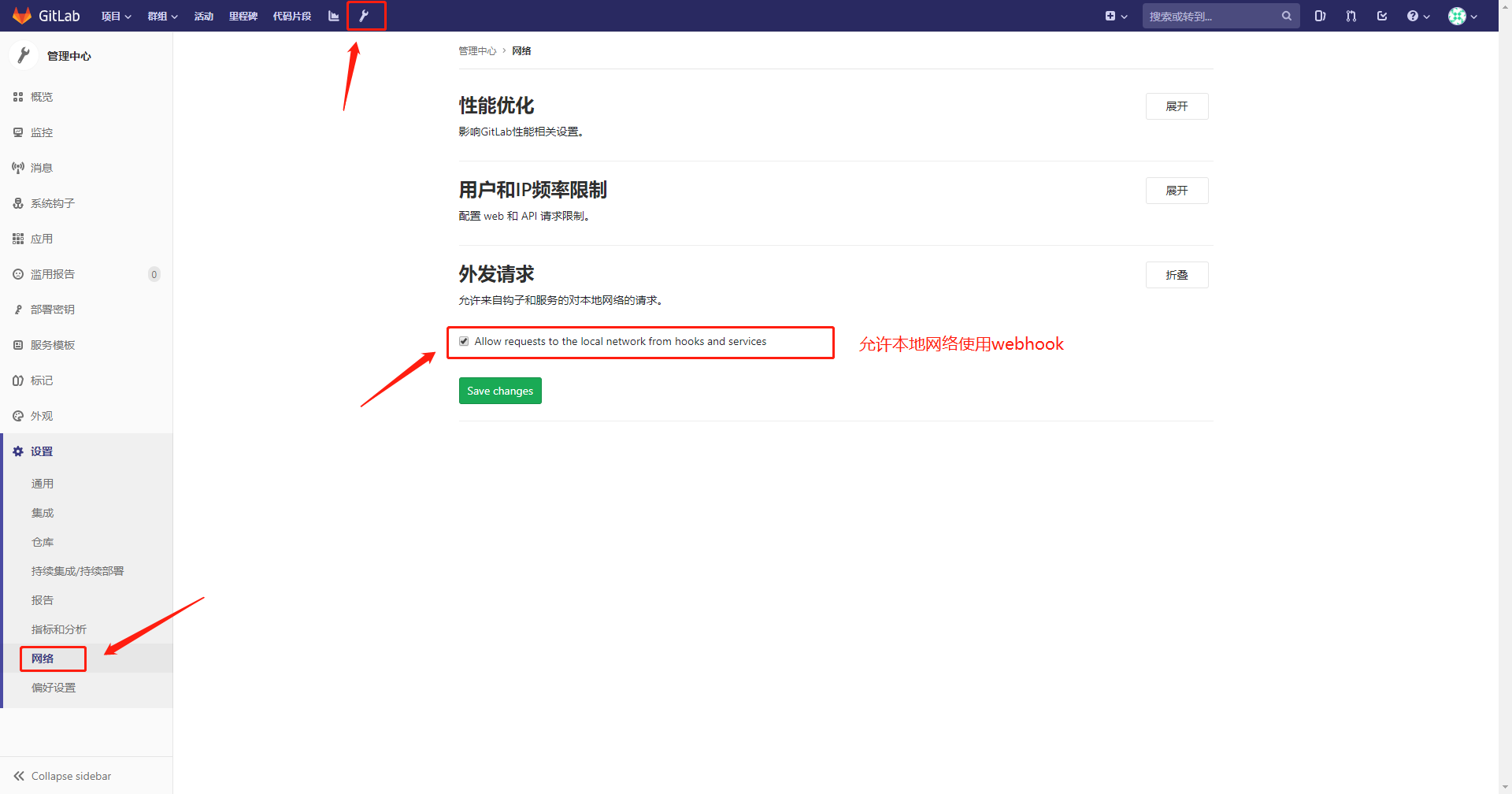The height and width of the screenshot is (794, 1512).
Task: Click the admin area wrench icon
Action: (364, 16)
